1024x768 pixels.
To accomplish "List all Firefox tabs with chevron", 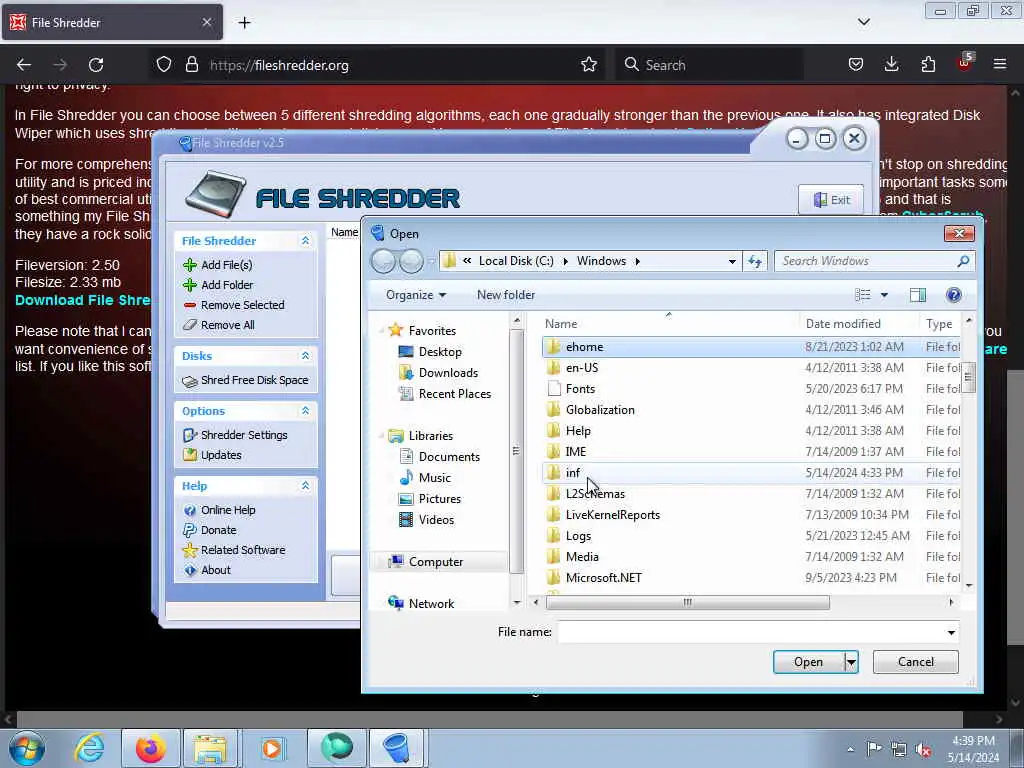I will (863, 22).
